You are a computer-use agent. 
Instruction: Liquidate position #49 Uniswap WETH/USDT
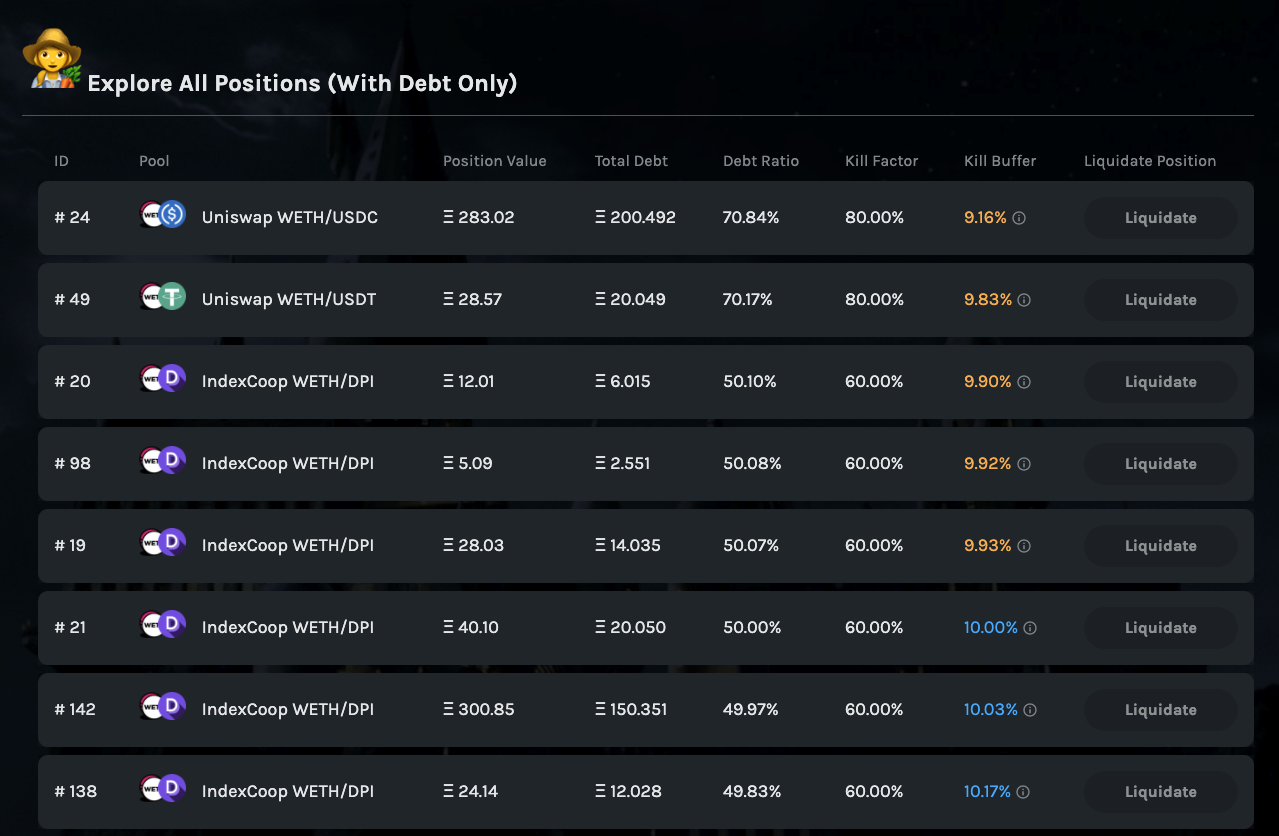(x=1161, y=300)
